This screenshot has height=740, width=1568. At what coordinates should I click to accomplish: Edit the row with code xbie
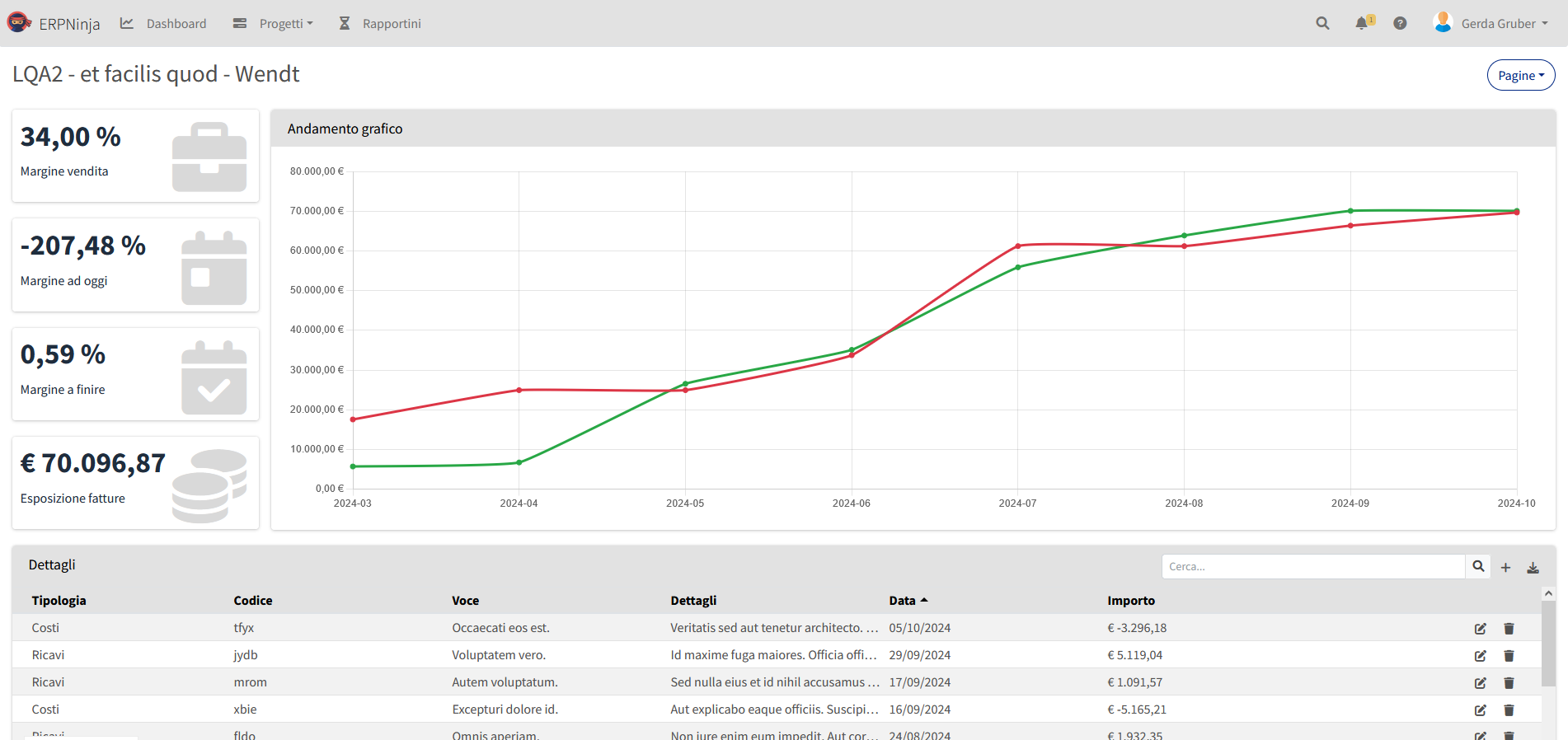point(1481,710)
